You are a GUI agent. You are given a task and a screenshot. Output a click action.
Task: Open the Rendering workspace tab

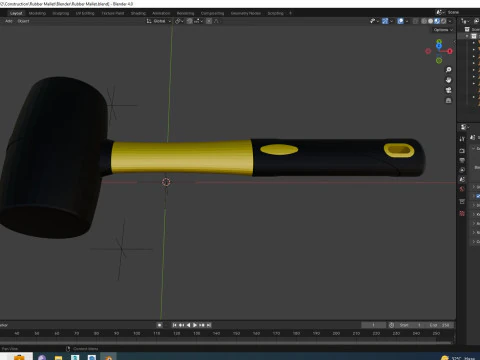coord(185,13)
